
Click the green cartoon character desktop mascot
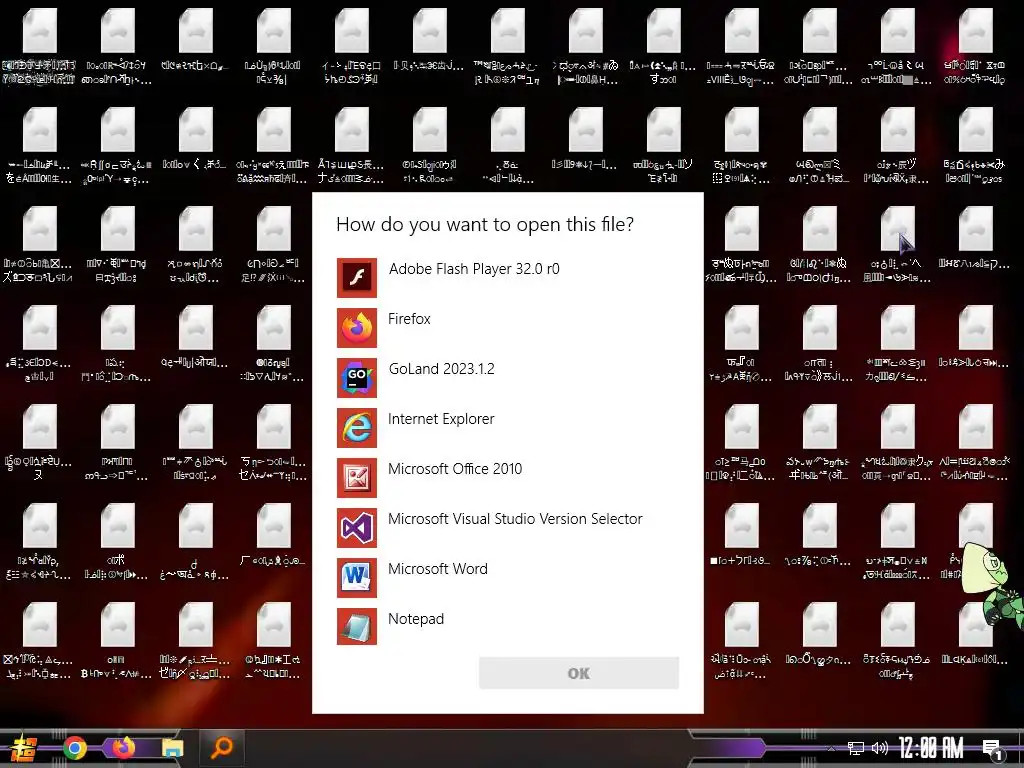tap(995, 587)
